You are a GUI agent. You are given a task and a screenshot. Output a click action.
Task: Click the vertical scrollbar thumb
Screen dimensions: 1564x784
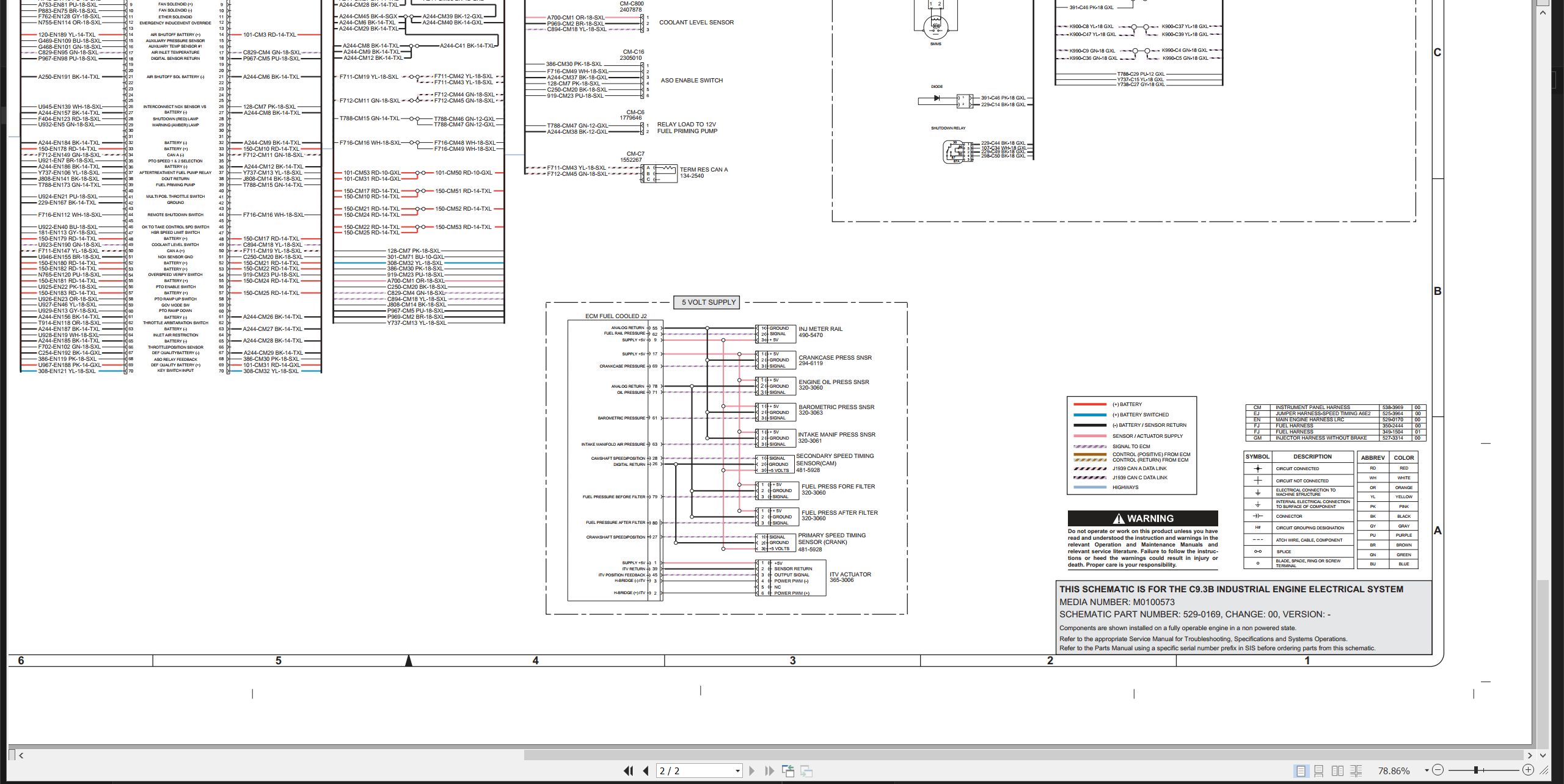pyautogui.click(x=1542, y=664)
